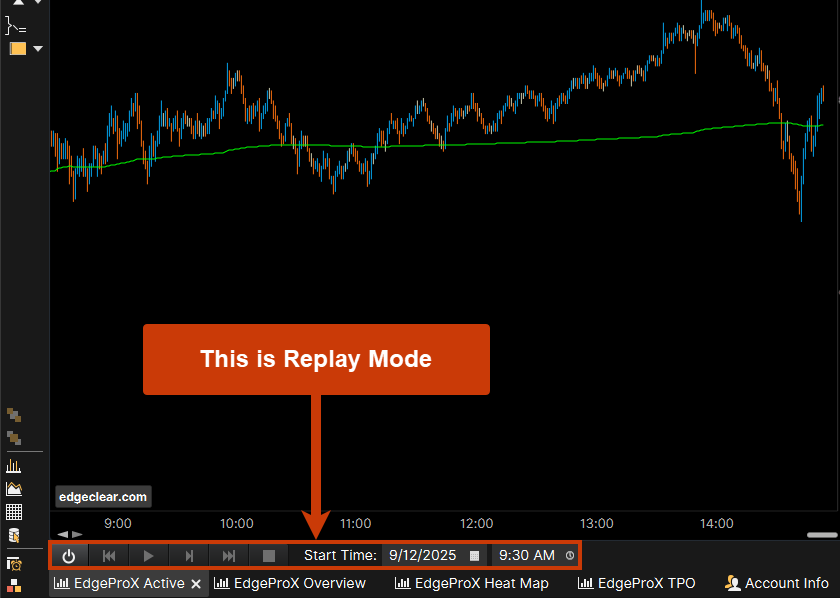Toggle the replay mode power button
The image size is (840, 598).
click(69, 555)
